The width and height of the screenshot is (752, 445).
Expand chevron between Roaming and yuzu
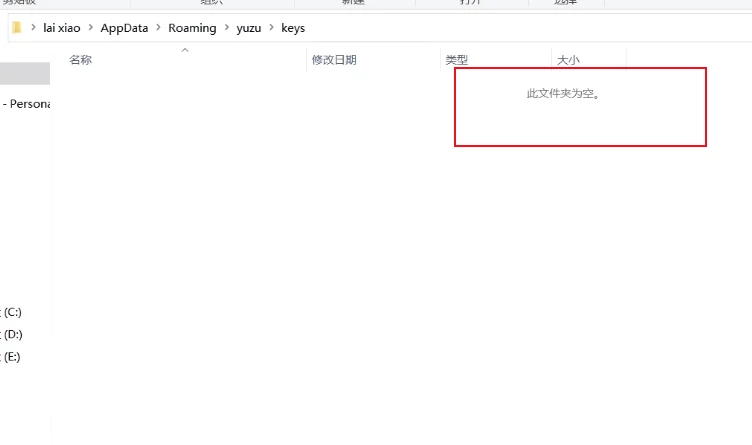226,28
